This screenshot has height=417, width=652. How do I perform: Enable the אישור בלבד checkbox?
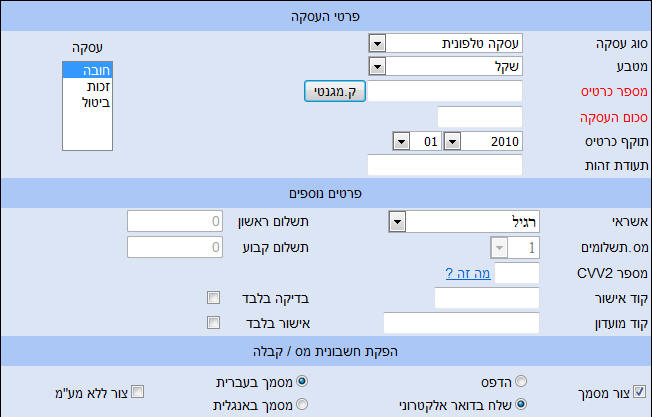213,322
